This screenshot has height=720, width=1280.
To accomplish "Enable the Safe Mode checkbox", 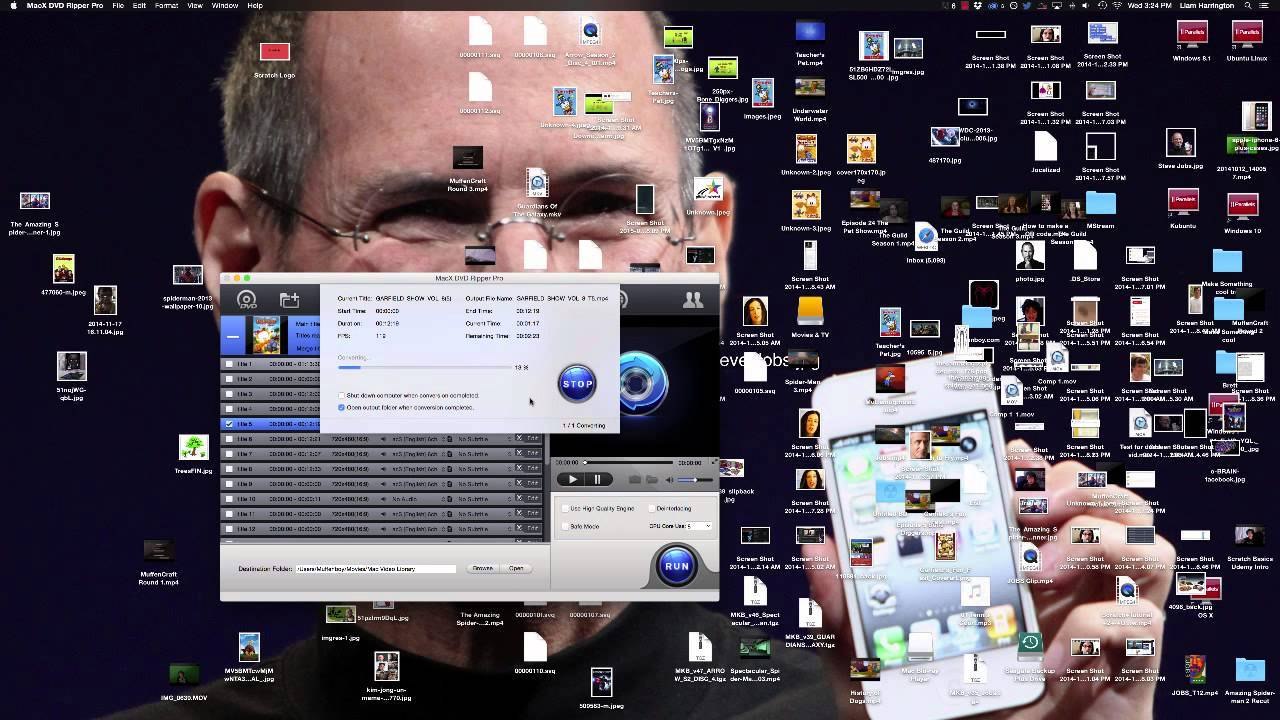I will [x=565, y=526].
